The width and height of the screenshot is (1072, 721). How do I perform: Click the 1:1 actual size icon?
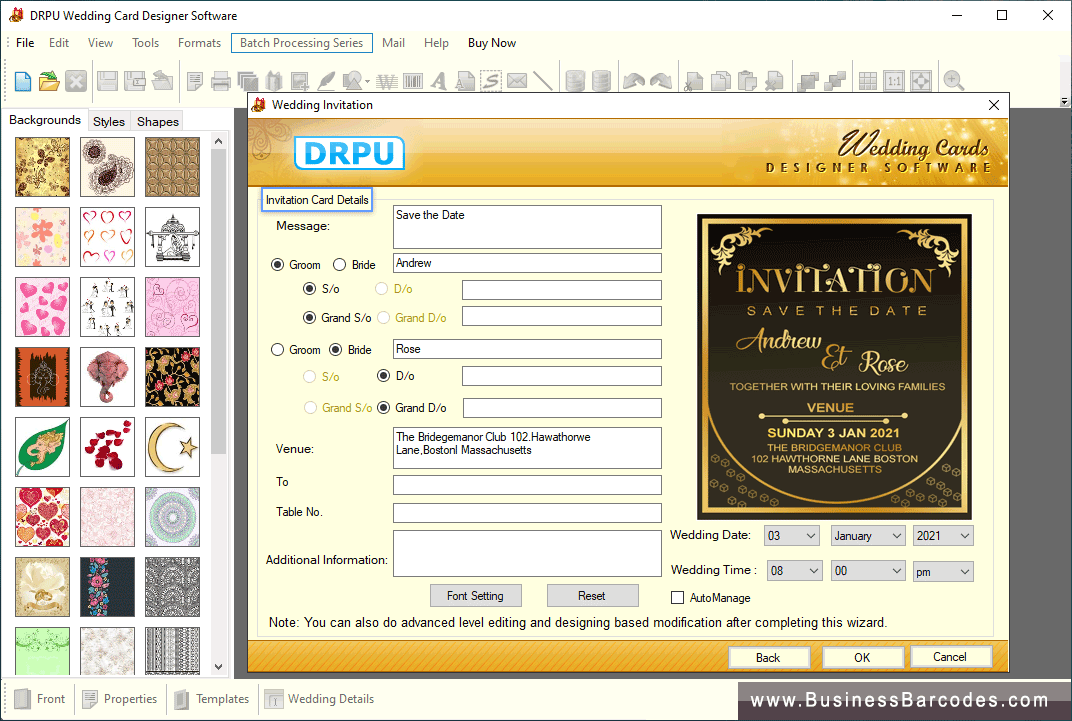coord(894,81)
